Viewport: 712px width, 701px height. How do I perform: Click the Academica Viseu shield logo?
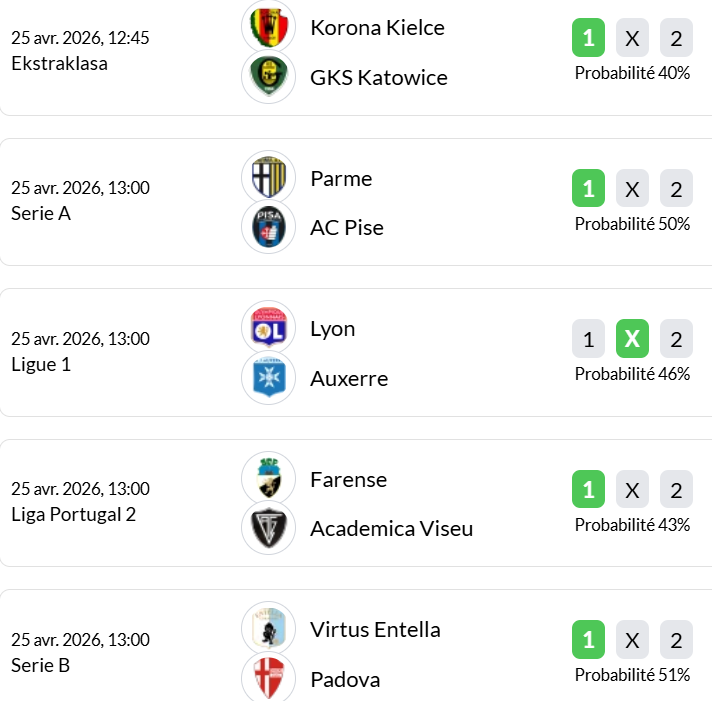268,528
